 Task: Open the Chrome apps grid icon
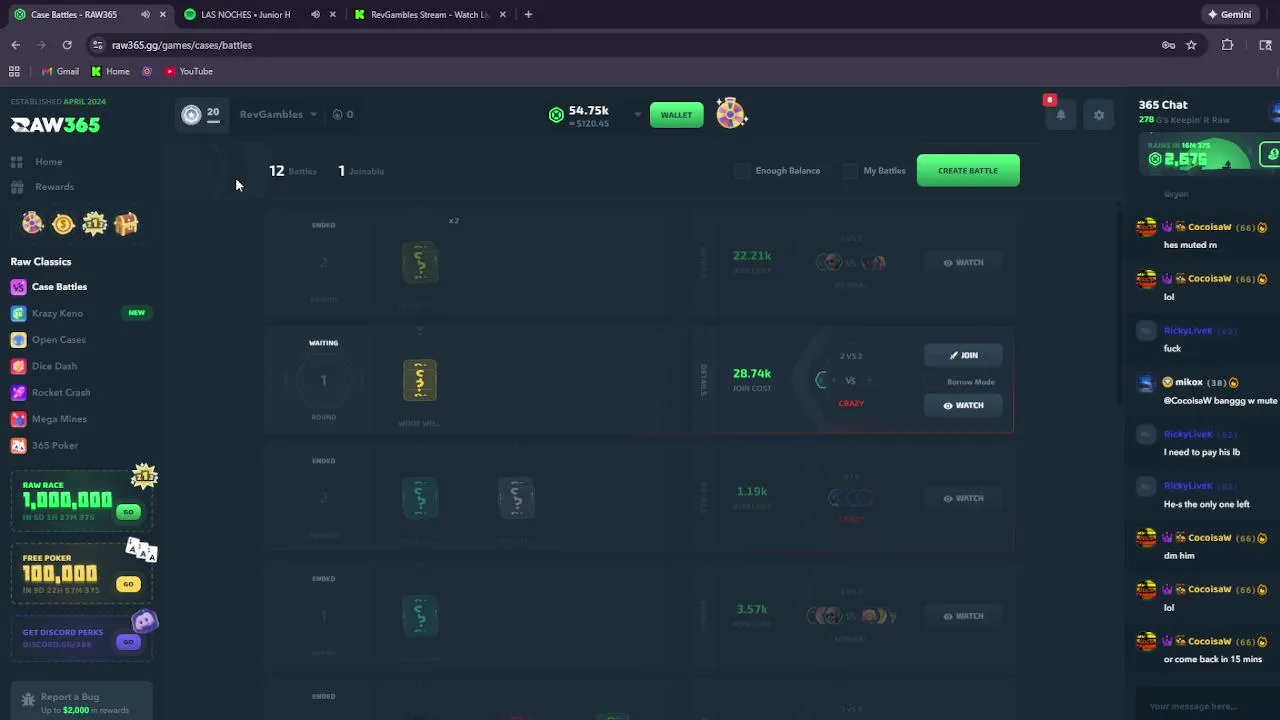click(14, 71)
